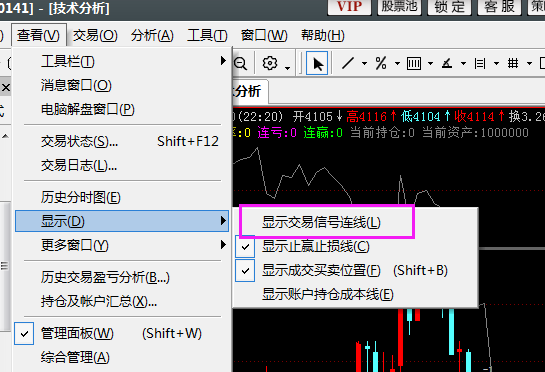The height and width of the screenshot is (372, 545).
Task: Click the 当前资产:1000000 readout
Action: [475, 133]
